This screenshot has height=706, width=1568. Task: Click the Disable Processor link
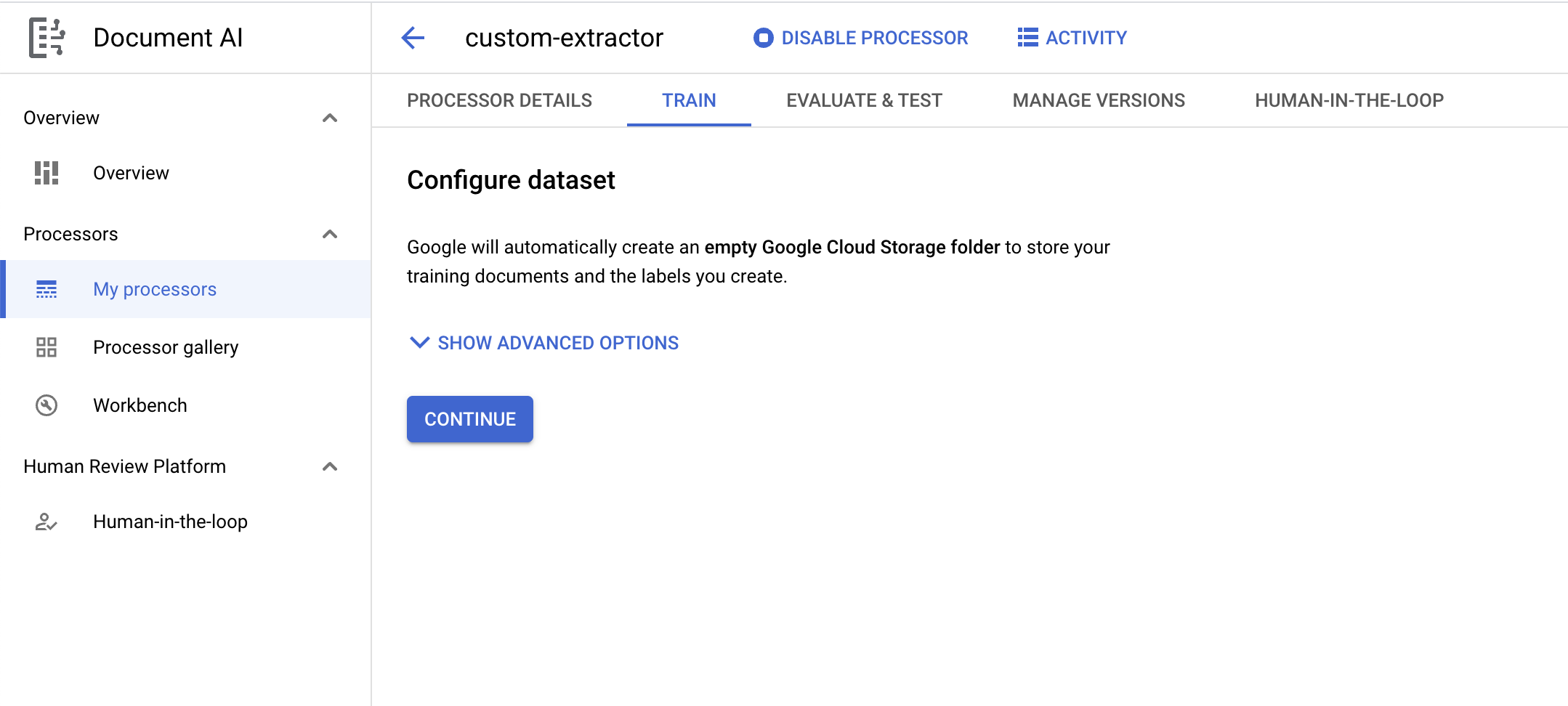tap(873, 38)
